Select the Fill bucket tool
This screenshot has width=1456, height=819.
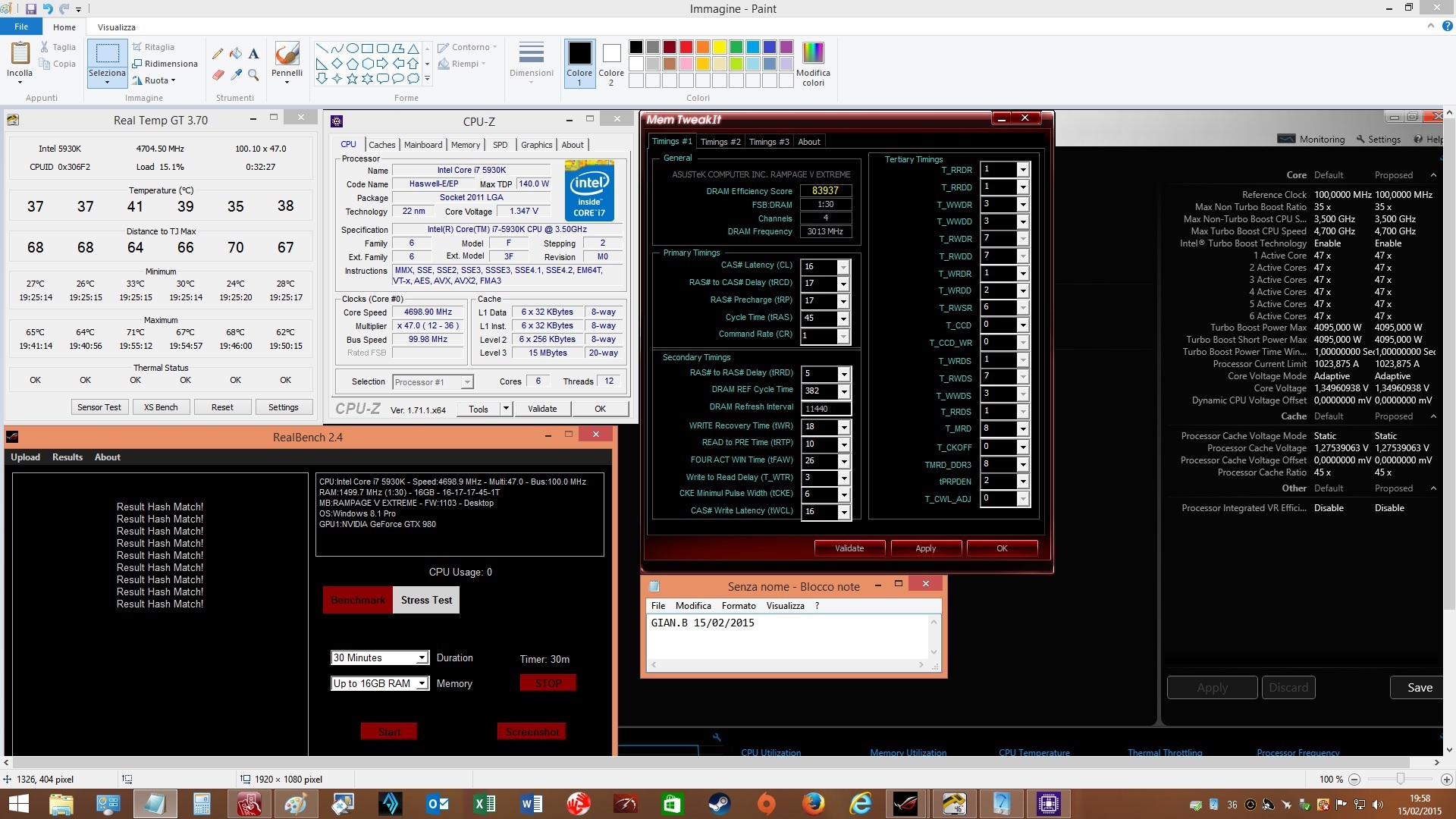pos(236,54)
